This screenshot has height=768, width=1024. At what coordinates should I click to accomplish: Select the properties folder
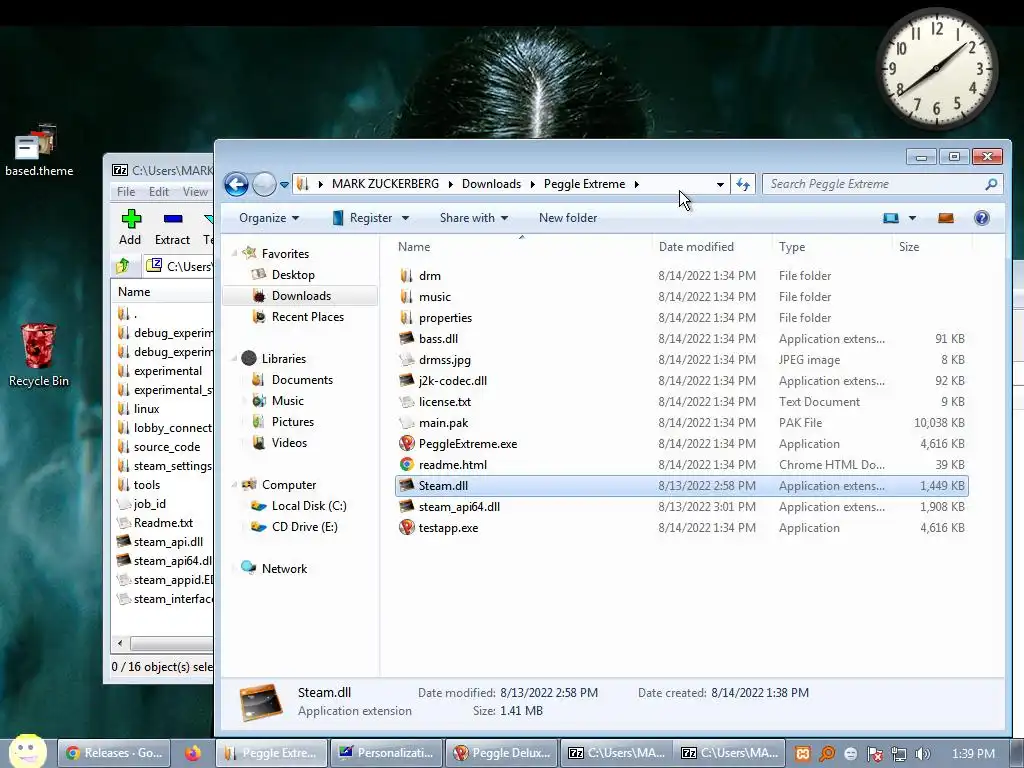tap(445, 317)
